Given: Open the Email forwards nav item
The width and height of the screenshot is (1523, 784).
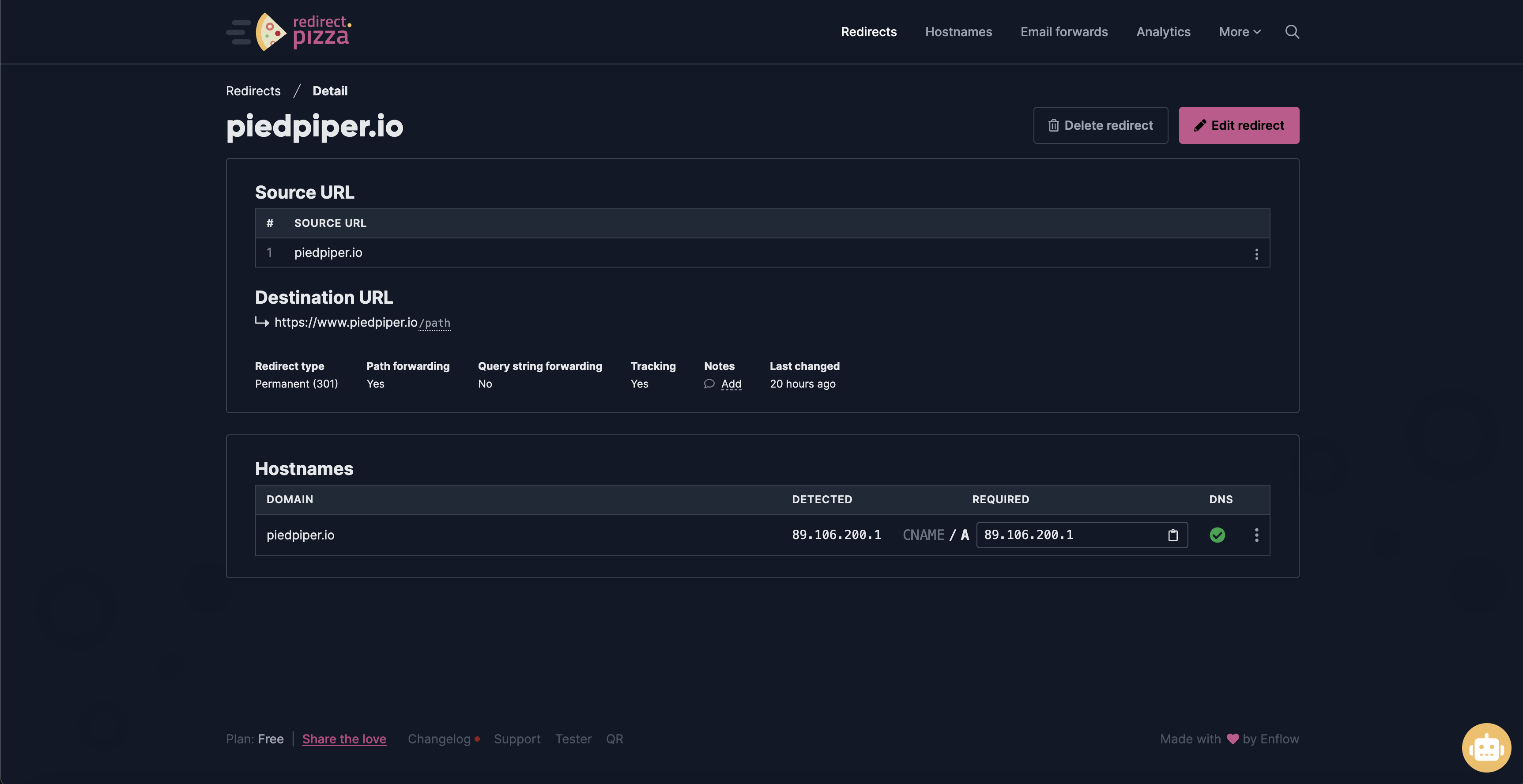Looking at the screenshot, I should tap(1063, 32).
